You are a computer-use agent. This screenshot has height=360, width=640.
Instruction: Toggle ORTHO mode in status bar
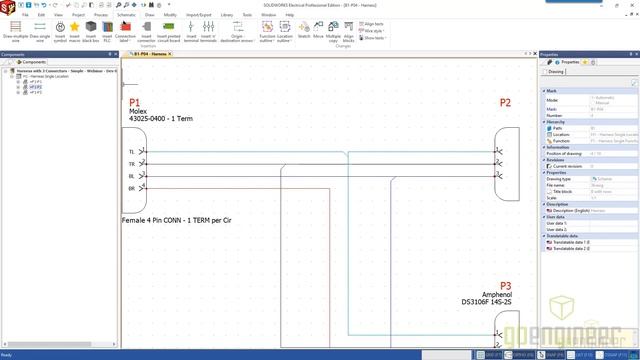pos(519,355)
